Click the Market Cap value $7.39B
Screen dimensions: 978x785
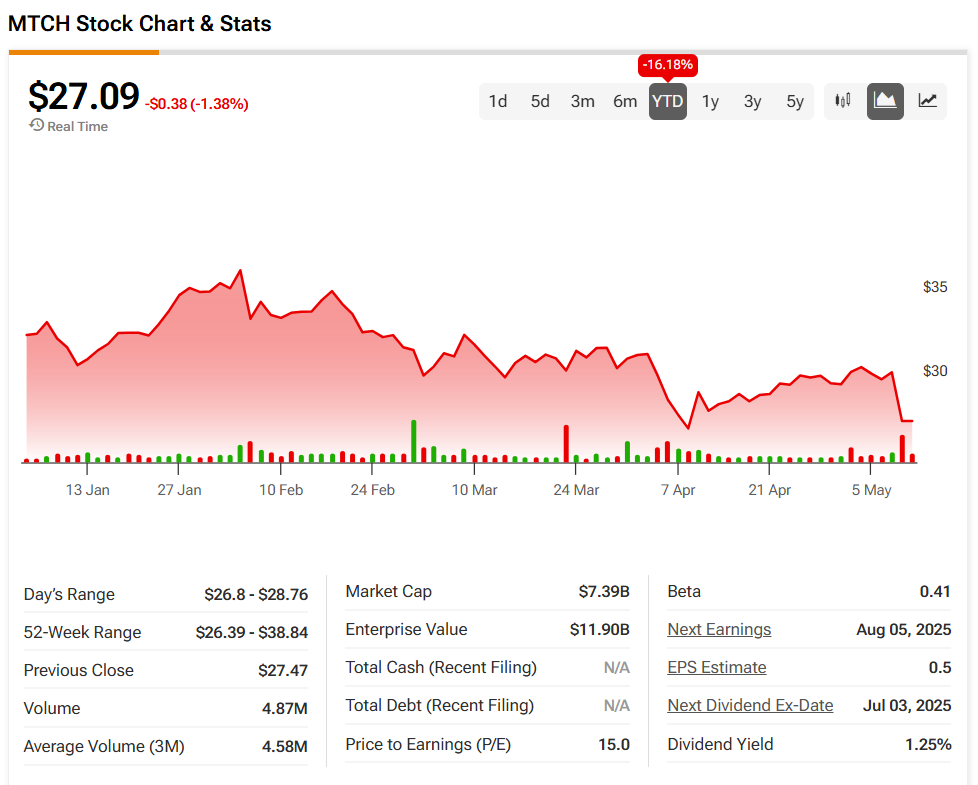point(604,592)
